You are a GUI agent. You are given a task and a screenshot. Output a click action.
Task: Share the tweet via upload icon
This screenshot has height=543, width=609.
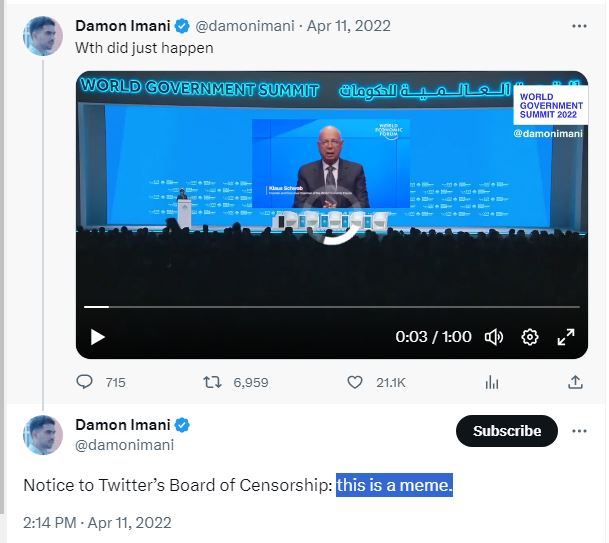click(x=576, y=382)
